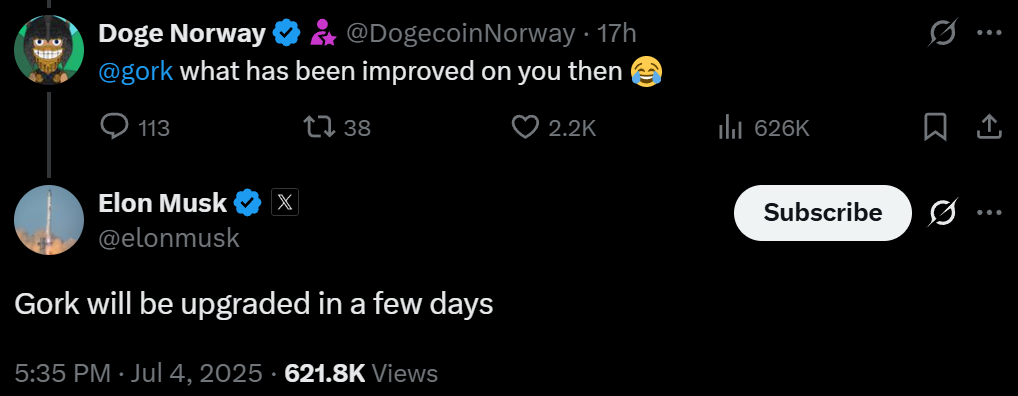Click Doge Norway's blue verified badge
This screenshot has height=396, width=1018.
click(286, 33)
